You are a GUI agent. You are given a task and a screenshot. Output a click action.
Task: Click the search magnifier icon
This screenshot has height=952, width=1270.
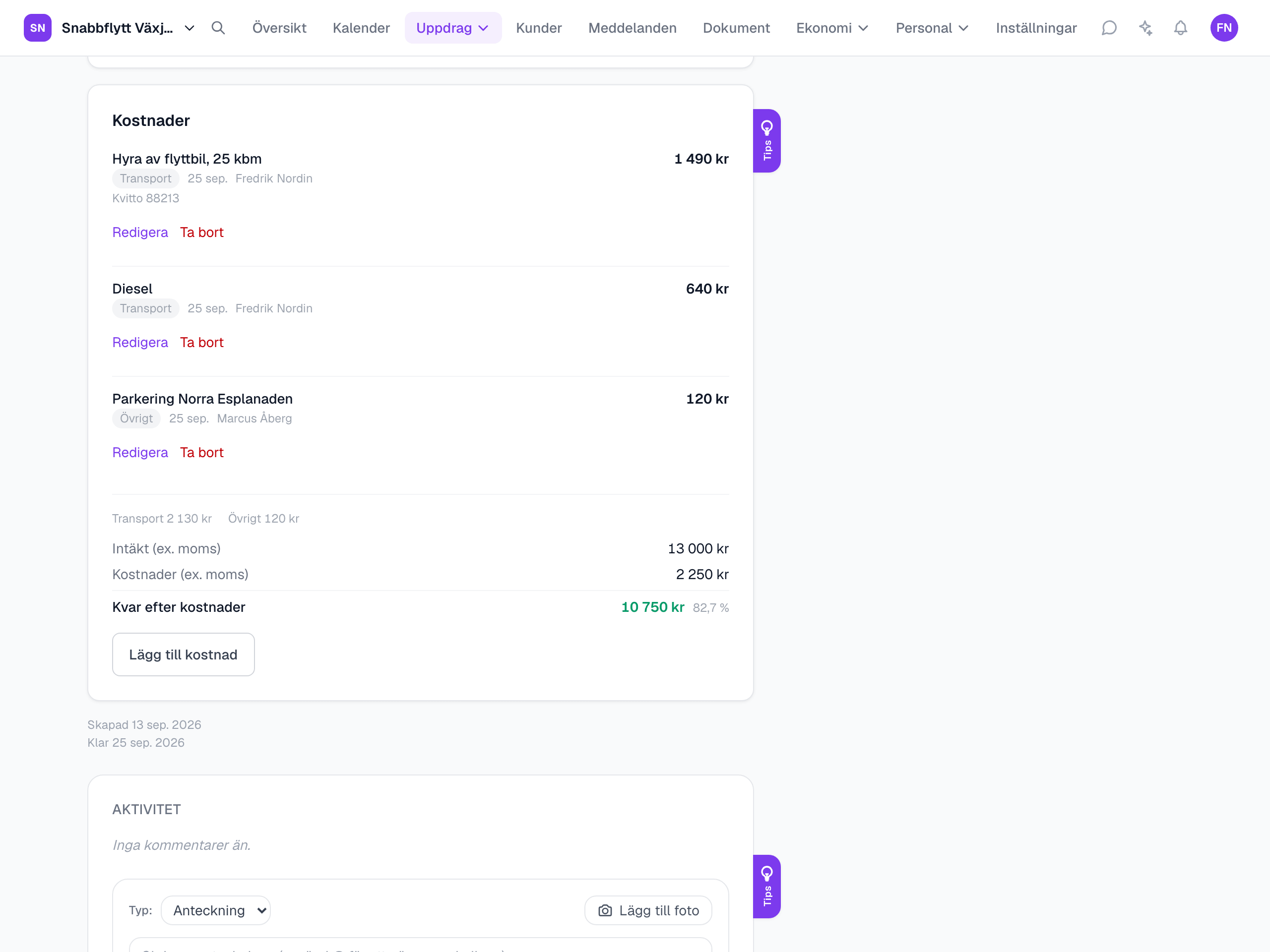coord(218,28)
